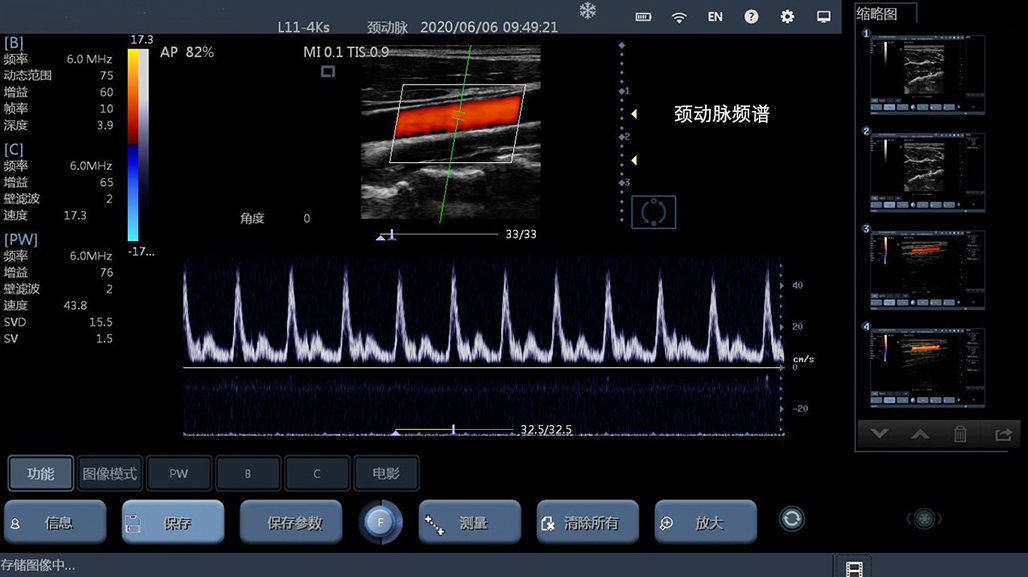The width and height of the screenshot is (1028, 577).
Task: Toggle the round F knob button
Action: pos(381,522)
